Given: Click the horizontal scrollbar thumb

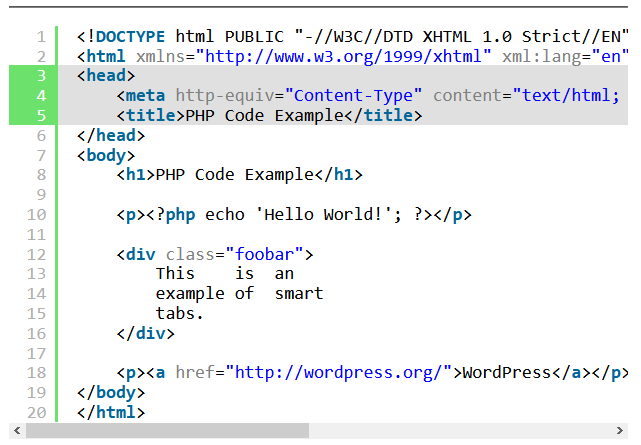Looking at the screenshot, I should (x=168, y=431).
